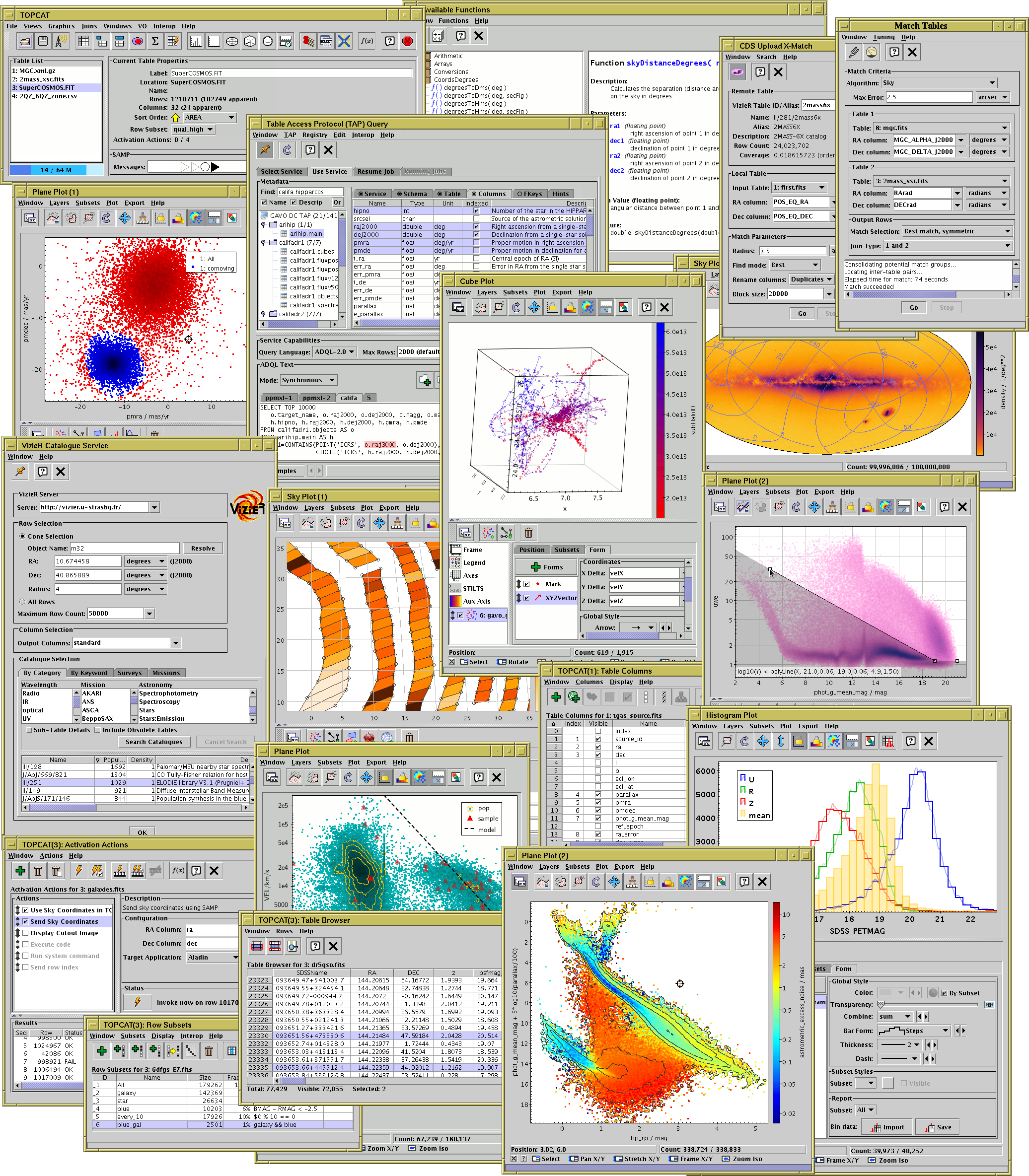Click the column statistics sigma icon
The image size is (1029, 1176).
coord(155,41)
